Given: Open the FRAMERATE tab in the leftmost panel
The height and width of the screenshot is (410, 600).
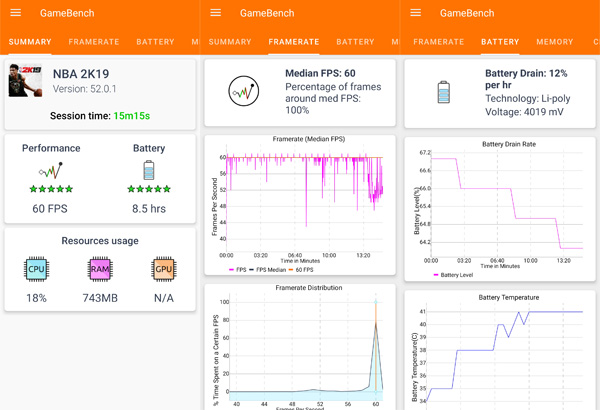Looking at the screenshot, I should [93, 42].
